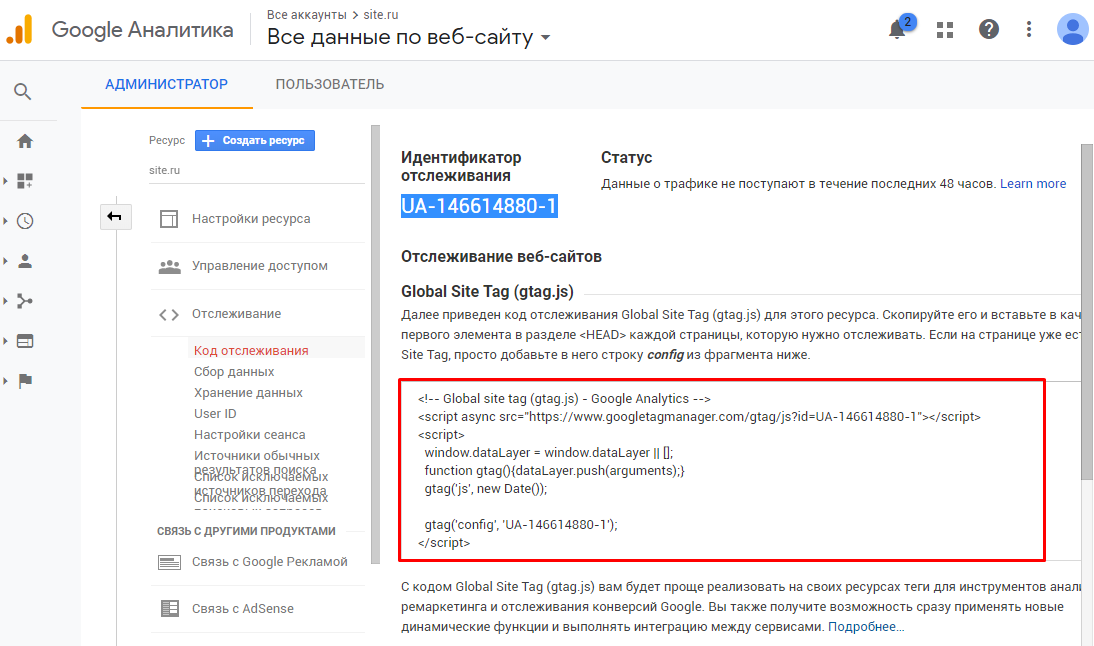Viewport: 1094px width, 646px height.
Task: Expand the Real-time section arrow
Action: [6, 221]
